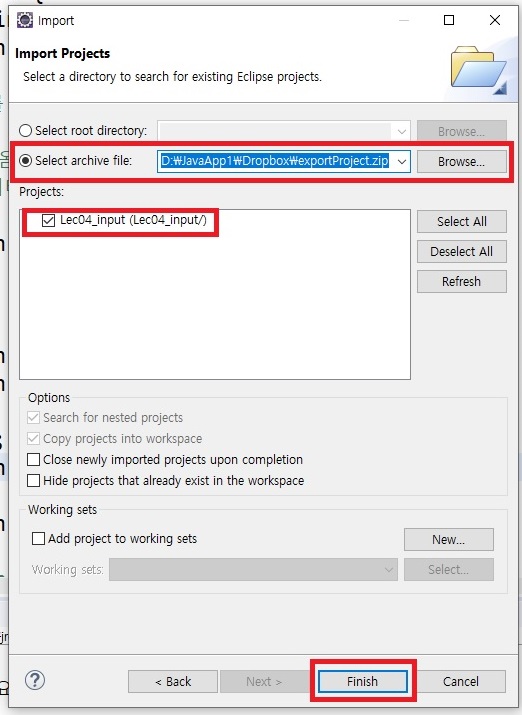Click the help question mark icon
Screen dimensions: 522x715
click(35, 680)
